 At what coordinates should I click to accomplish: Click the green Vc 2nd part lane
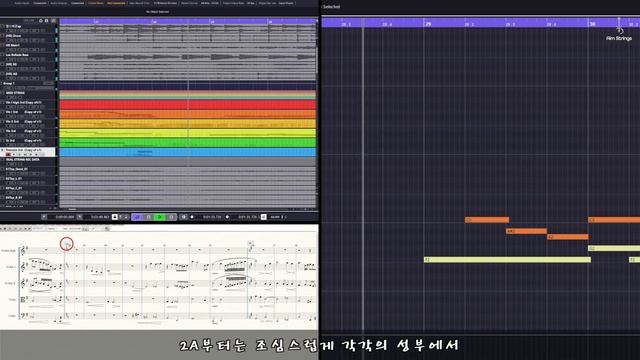point(188,142)
